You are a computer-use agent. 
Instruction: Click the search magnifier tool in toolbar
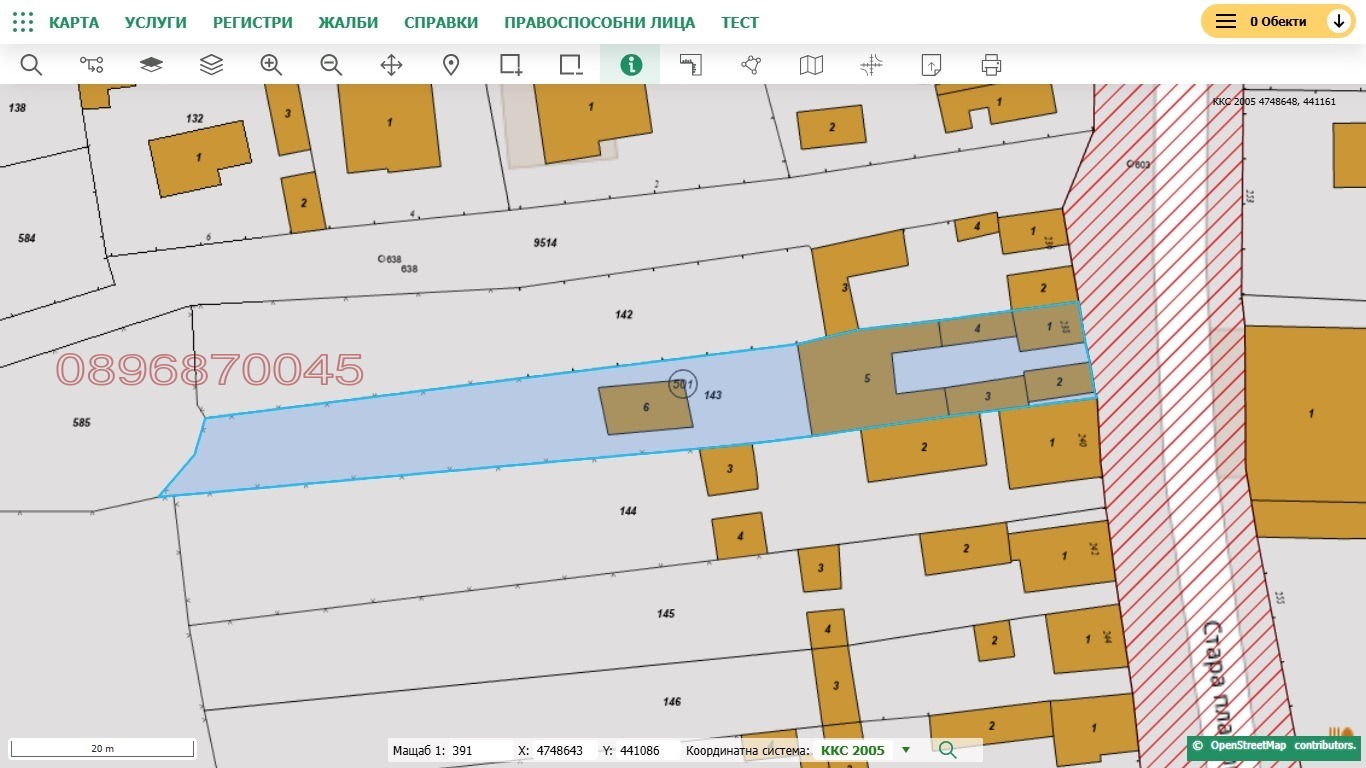click(31, 65)
